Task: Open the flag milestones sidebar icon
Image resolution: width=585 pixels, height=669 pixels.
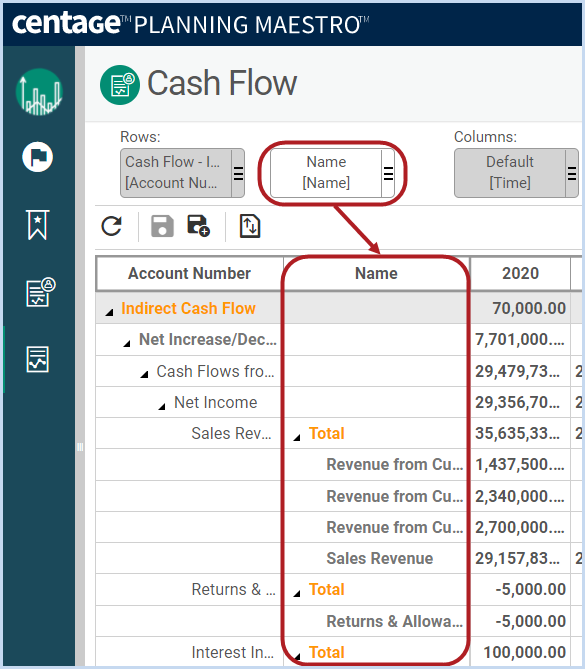Action: [x=38, y=157]
